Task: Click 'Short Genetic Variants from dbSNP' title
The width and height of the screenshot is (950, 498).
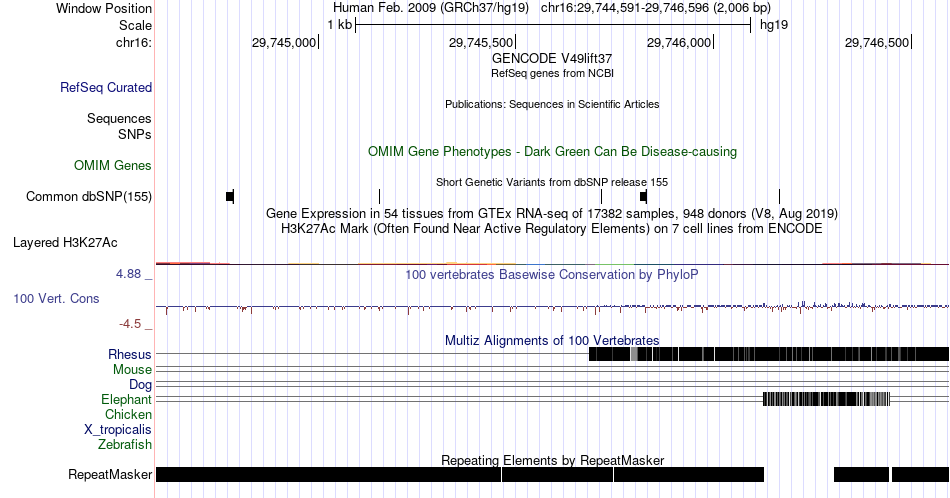Action: tap(552, 182)
